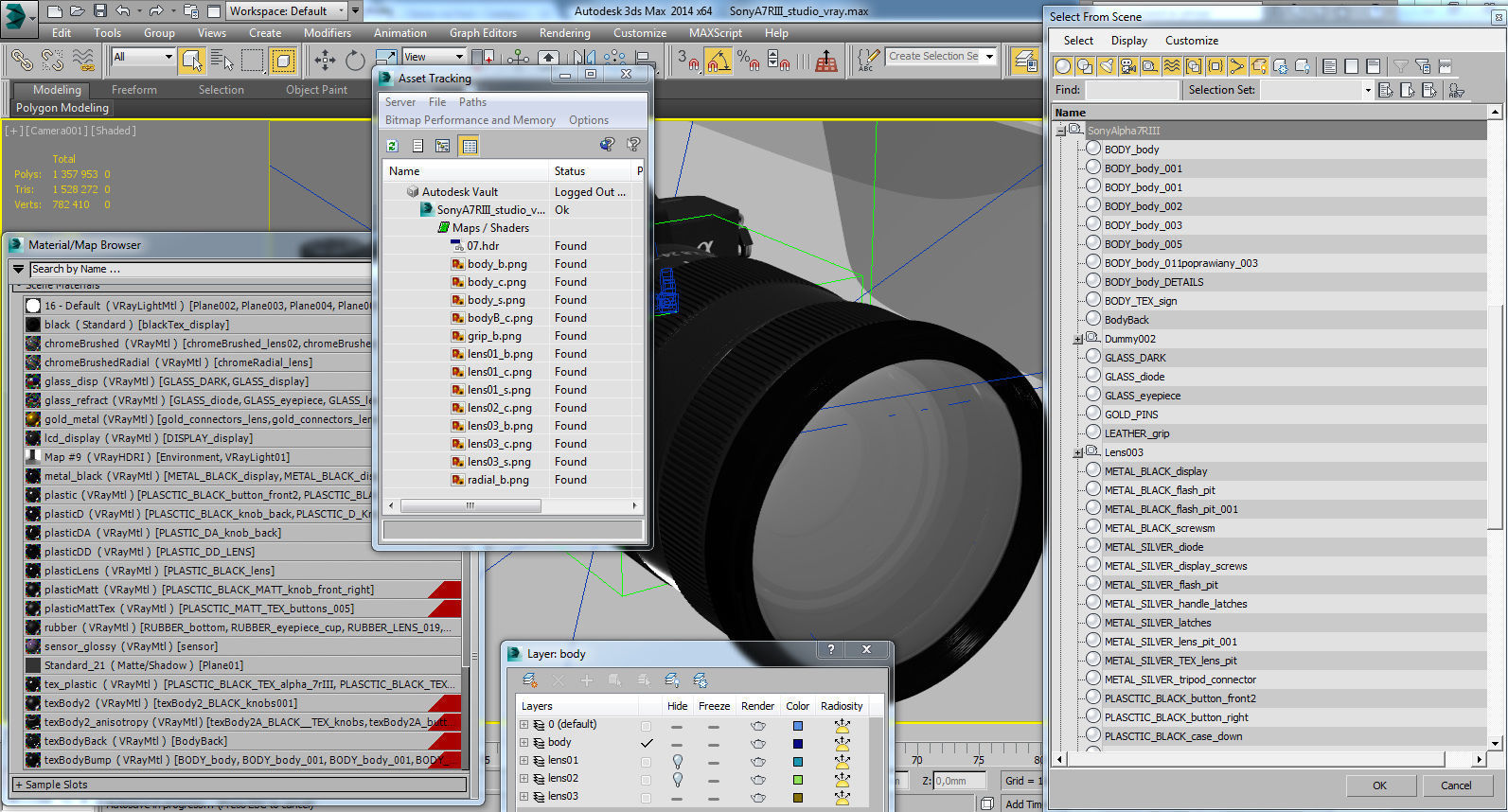Viewport: 1508px width, 812px height.
Task: Switch Asset Tracking to table view
Action: (469, 145)
